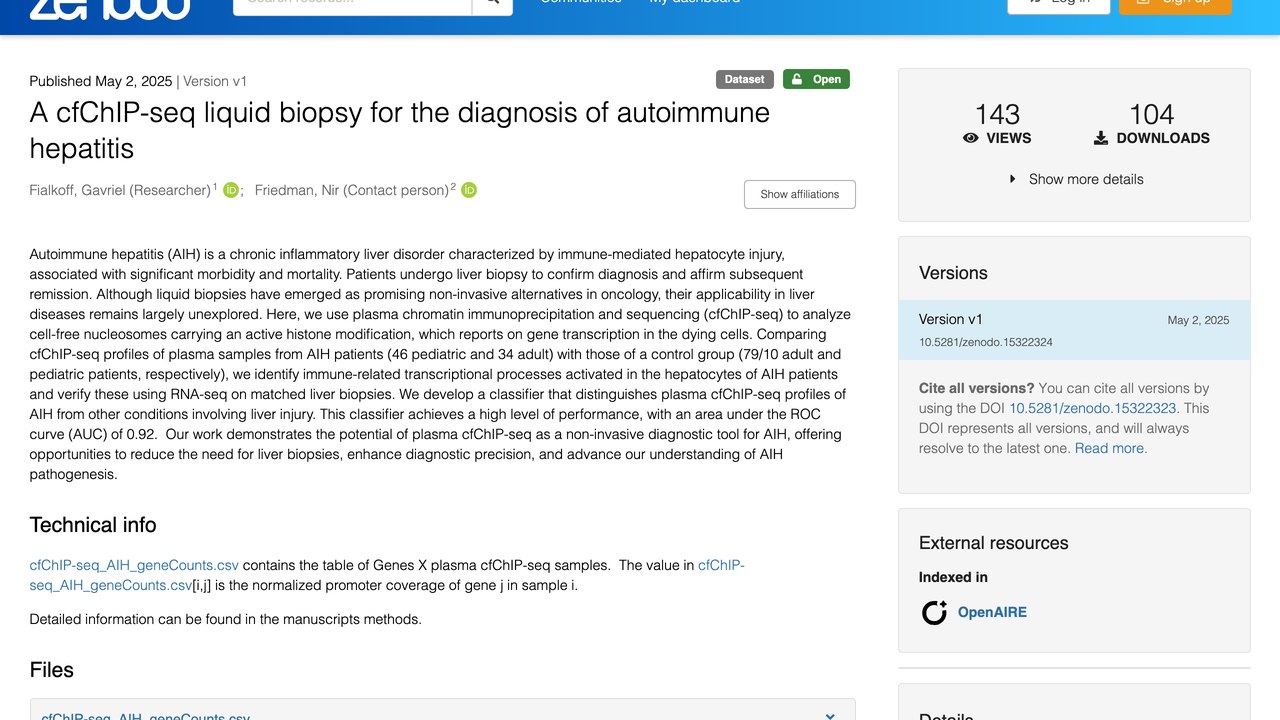
Task: Click the OpenAIRE logo icon
Action: coord(934,612)
